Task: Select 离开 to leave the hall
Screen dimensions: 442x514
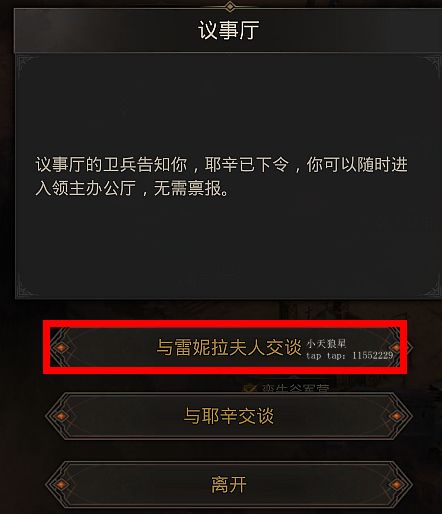Action: point(229,484)
